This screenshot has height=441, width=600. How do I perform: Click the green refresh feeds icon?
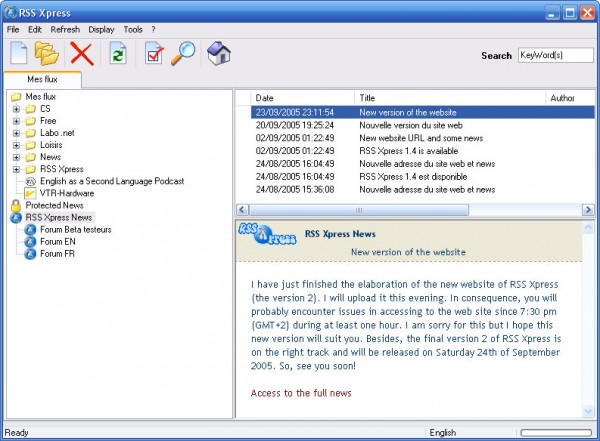(x=118, y=54)
